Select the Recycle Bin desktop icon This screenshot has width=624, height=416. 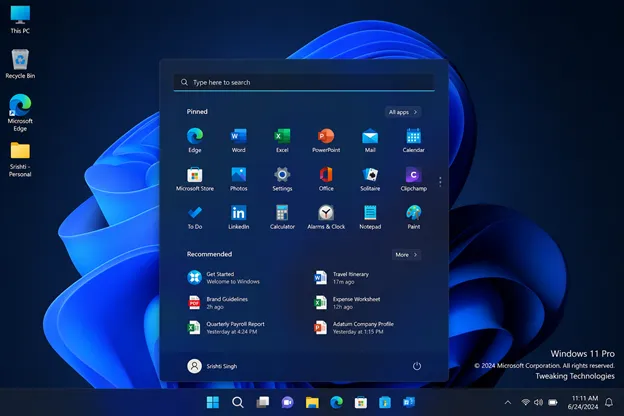tap(20, 64)
